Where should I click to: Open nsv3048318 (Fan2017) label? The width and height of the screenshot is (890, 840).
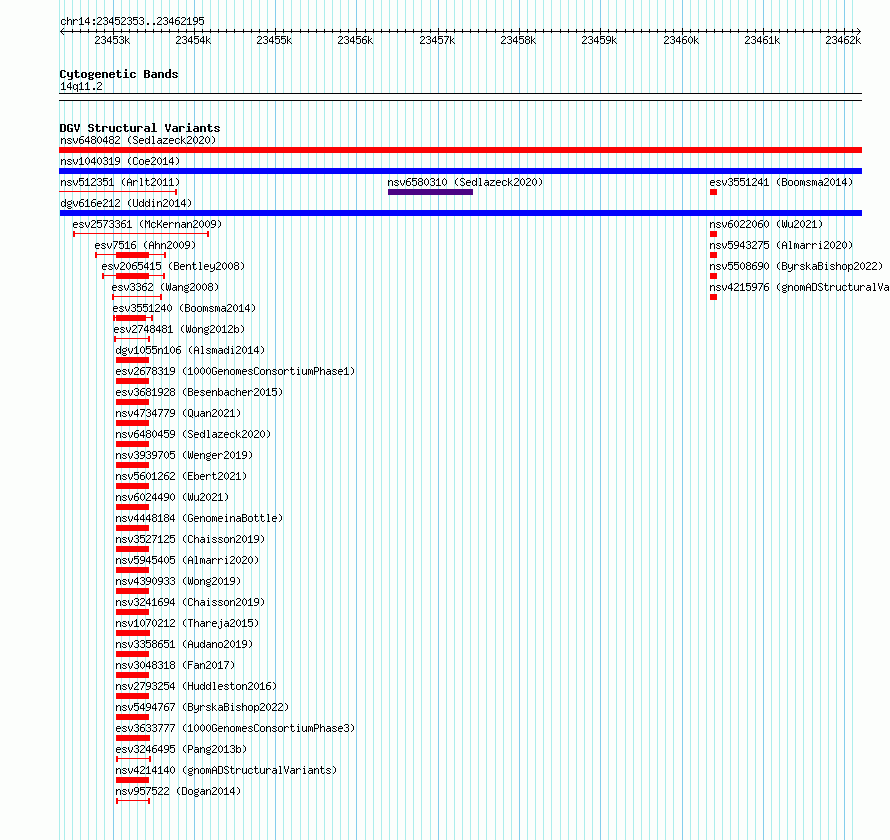pyautogui.click(x=175, y=665)
